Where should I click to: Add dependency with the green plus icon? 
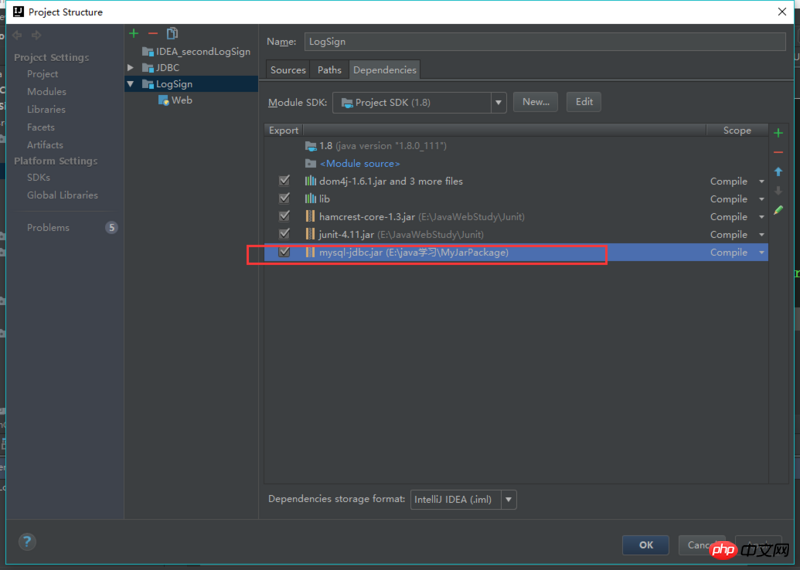tap(778, 133)
